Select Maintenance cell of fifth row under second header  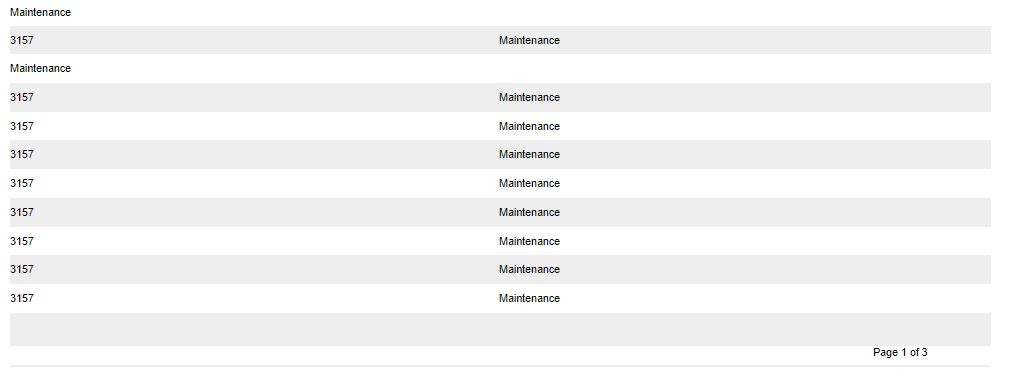pyautogui.click(x=529, y=212)
